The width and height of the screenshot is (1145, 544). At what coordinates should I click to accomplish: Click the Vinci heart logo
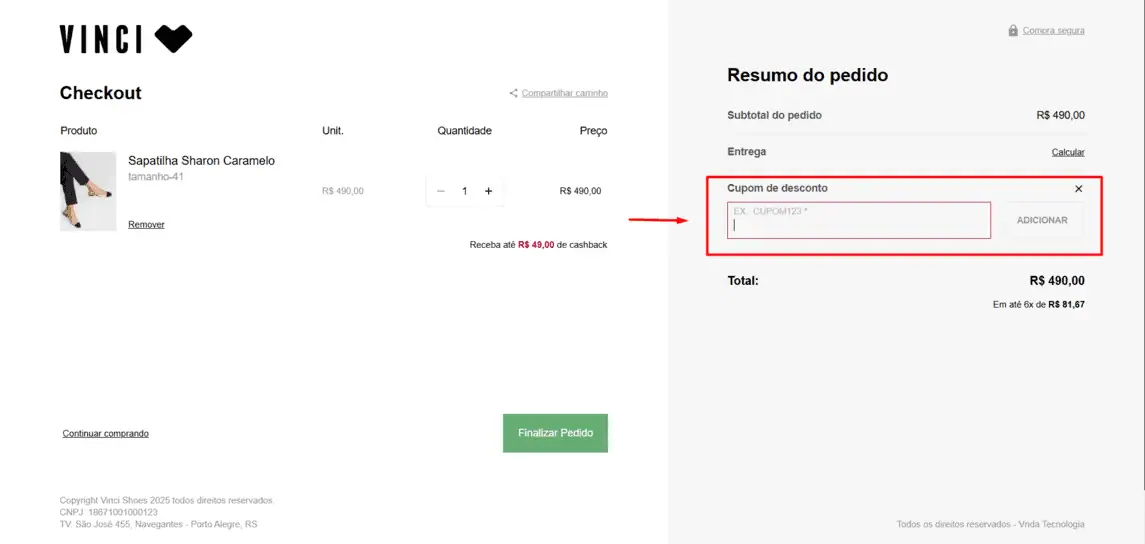click(173, 39)
